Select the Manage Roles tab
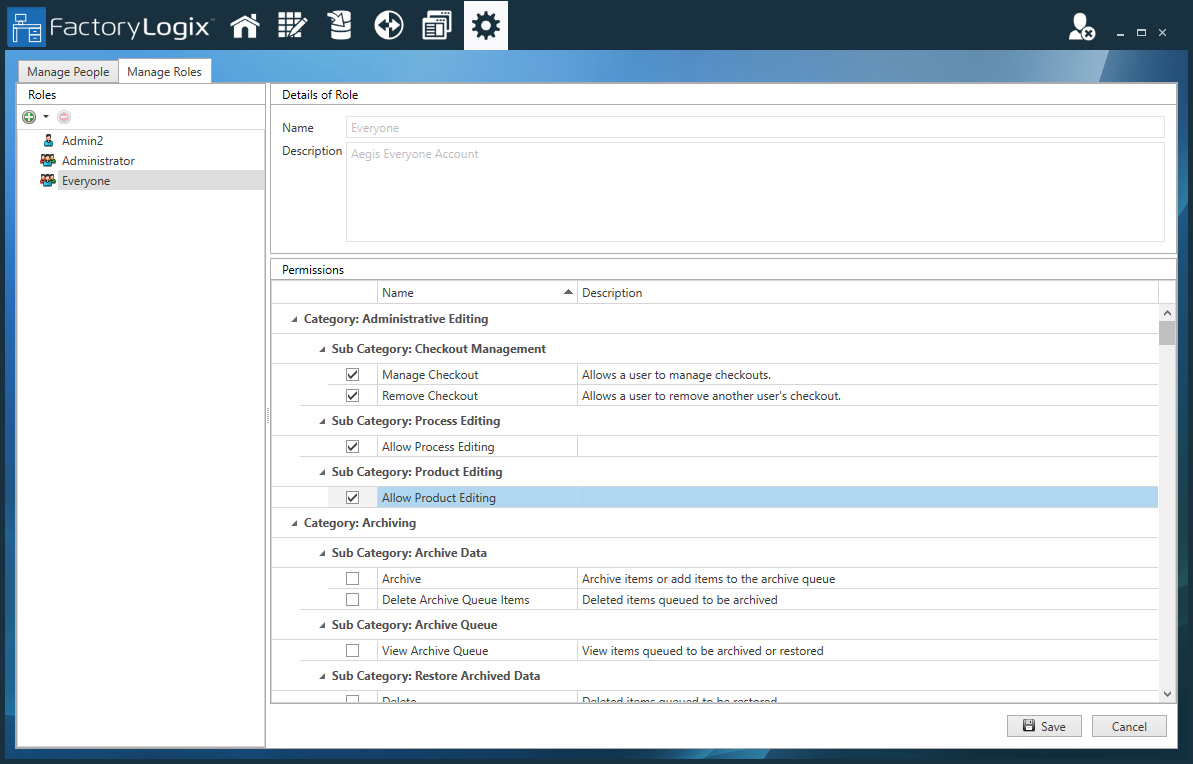The width and height of the screenshot is (1193, 764). tap(165, 71)
